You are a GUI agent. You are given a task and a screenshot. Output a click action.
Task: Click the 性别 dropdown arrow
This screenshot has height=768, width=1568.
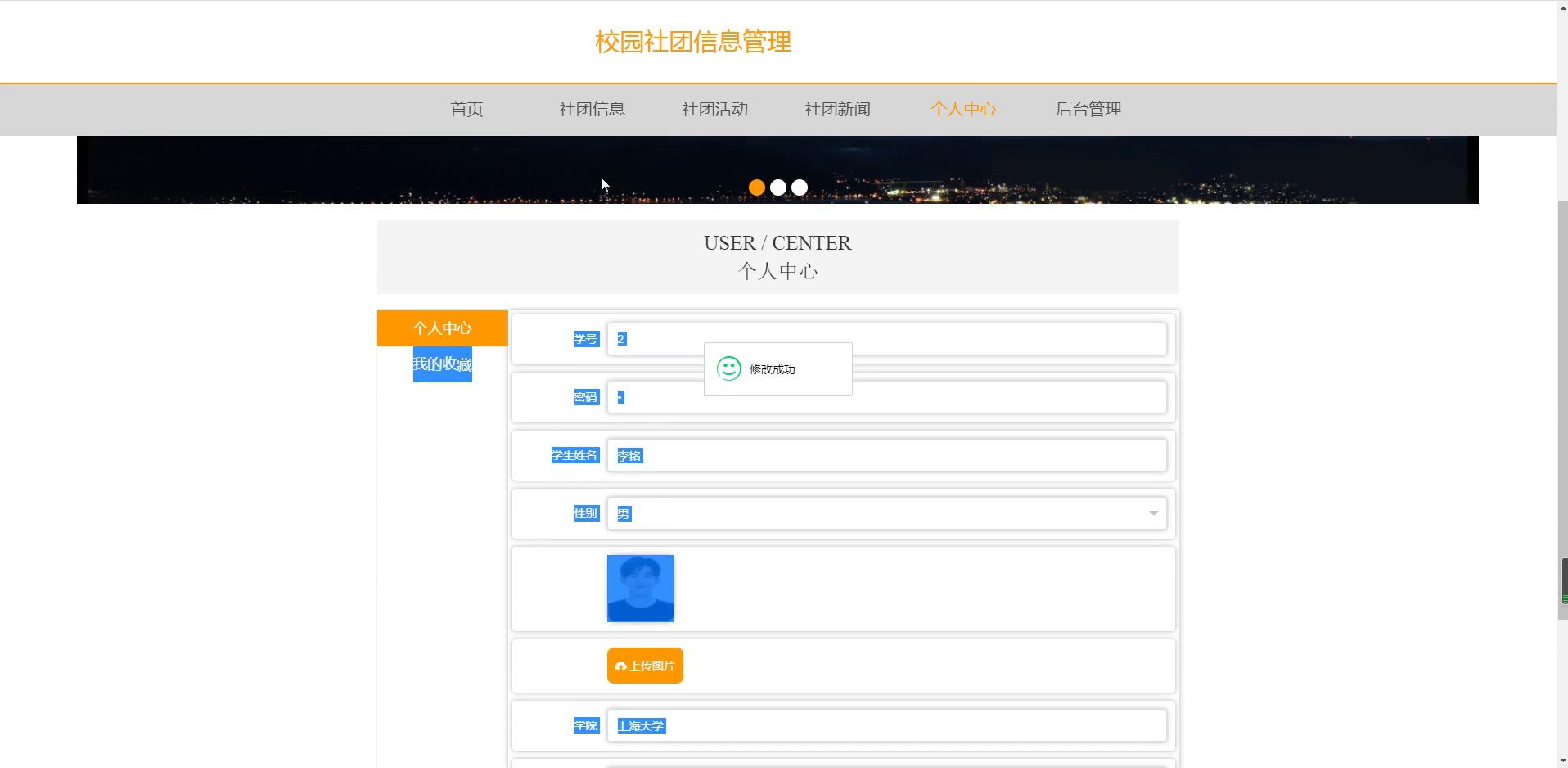click(1153, 513)
